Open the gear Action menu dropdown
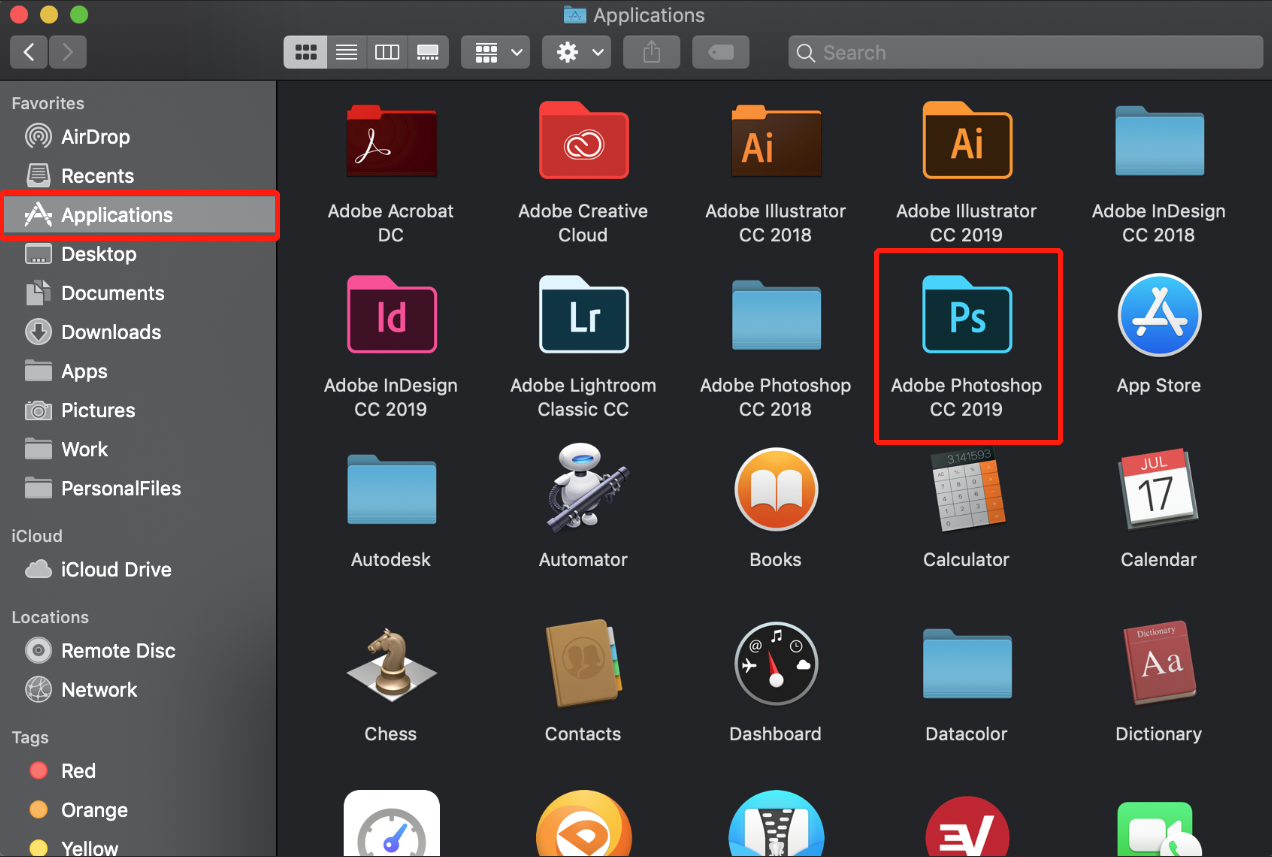1272x857 pixels. point(576,52)
